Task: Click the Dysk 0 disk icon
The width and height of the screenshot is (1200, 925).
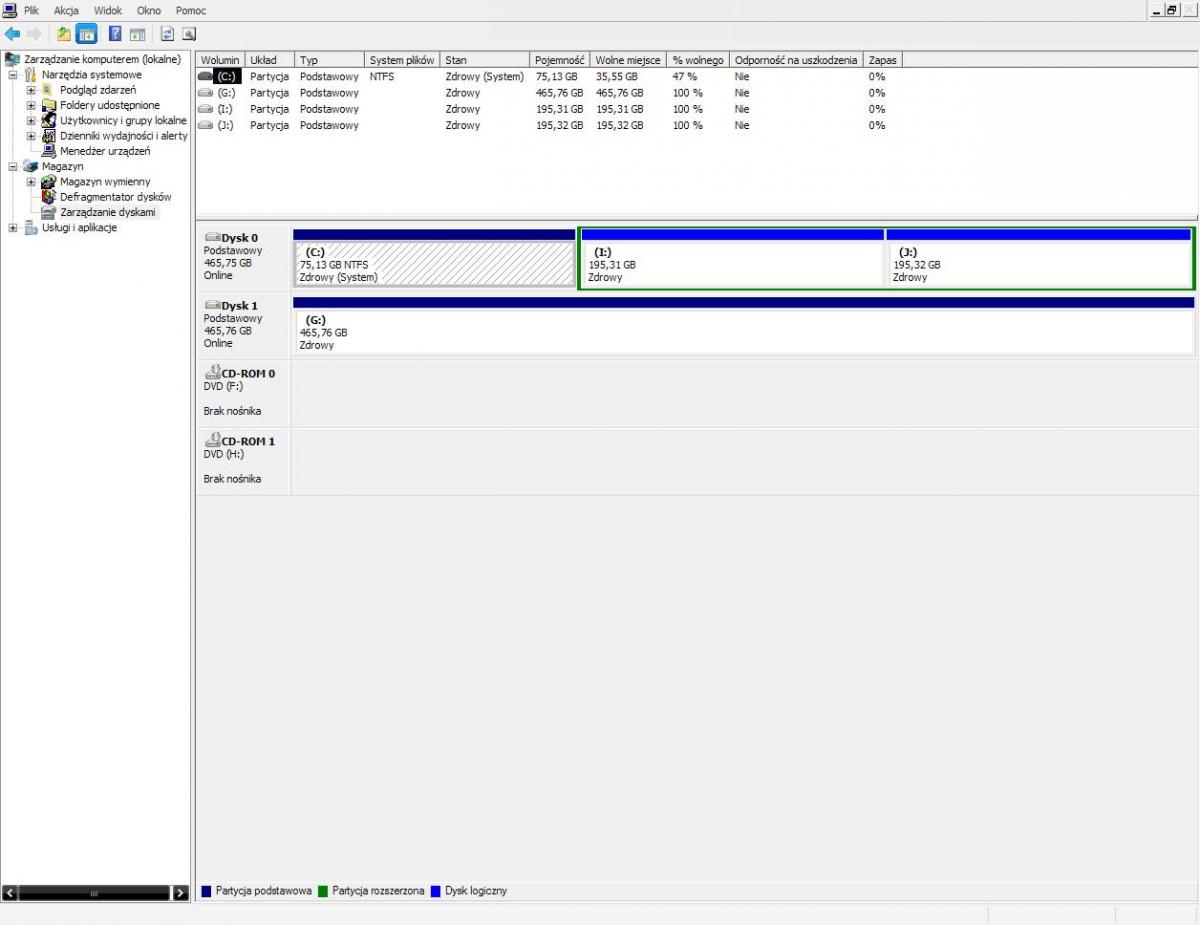Action: [x=212, y=238]
